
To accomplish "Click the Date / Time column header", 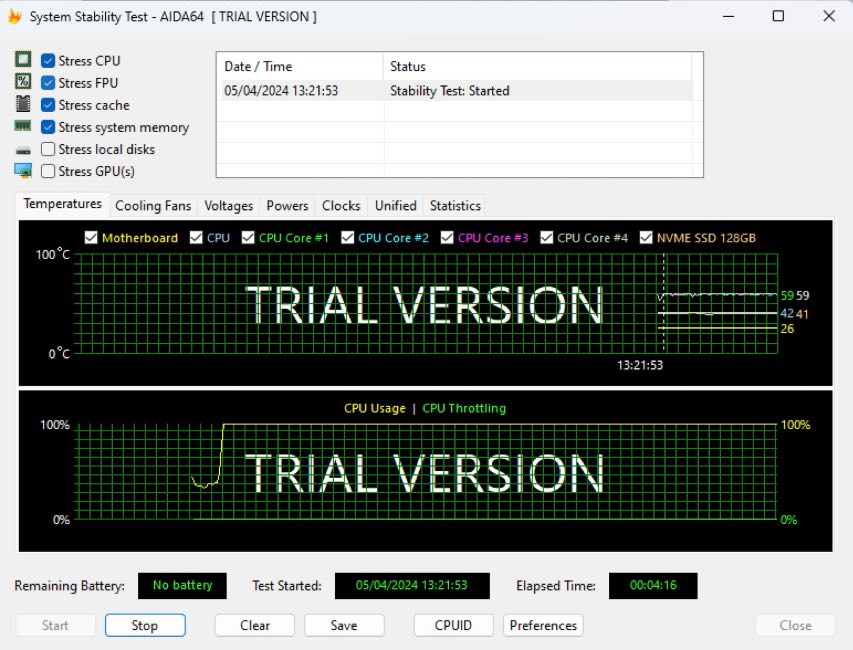I will pyautogui.click(x=300, y=66).
